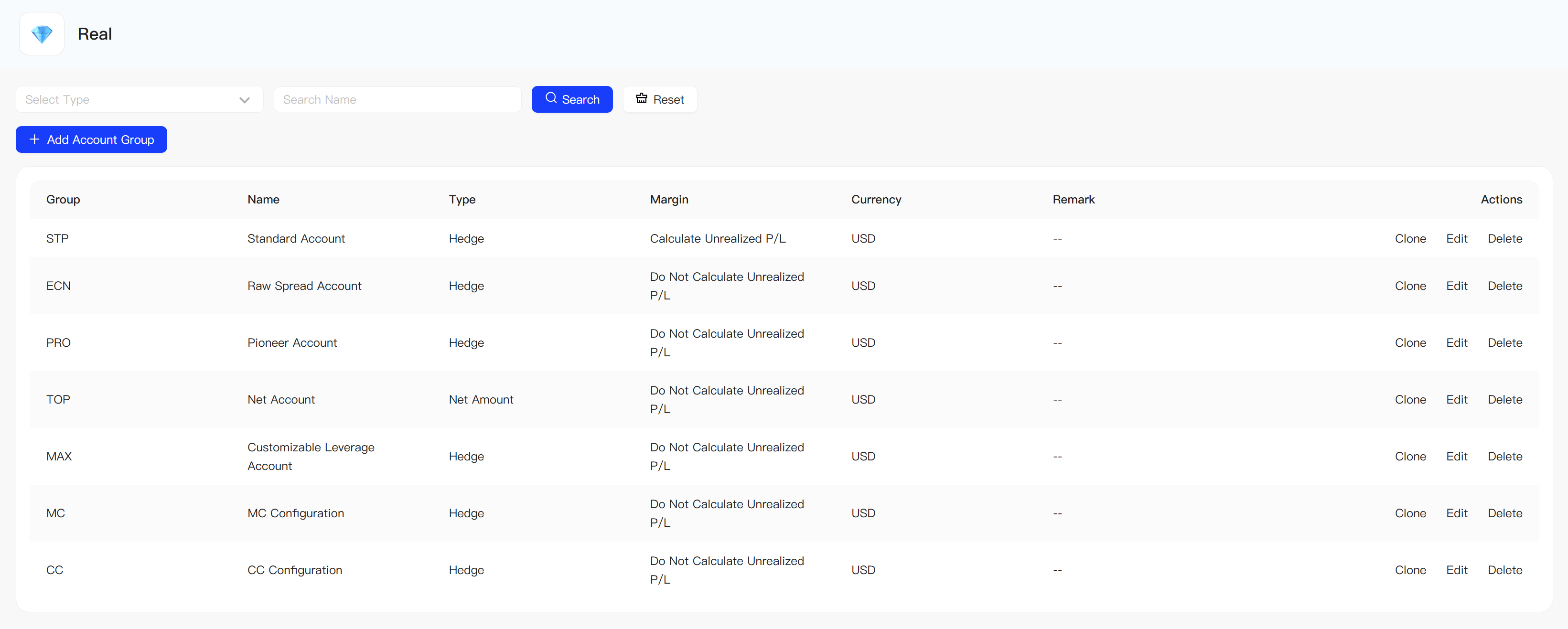Click the Net Account name cell
This screenshot has width=1568, height=629.
tap(281, 400)
